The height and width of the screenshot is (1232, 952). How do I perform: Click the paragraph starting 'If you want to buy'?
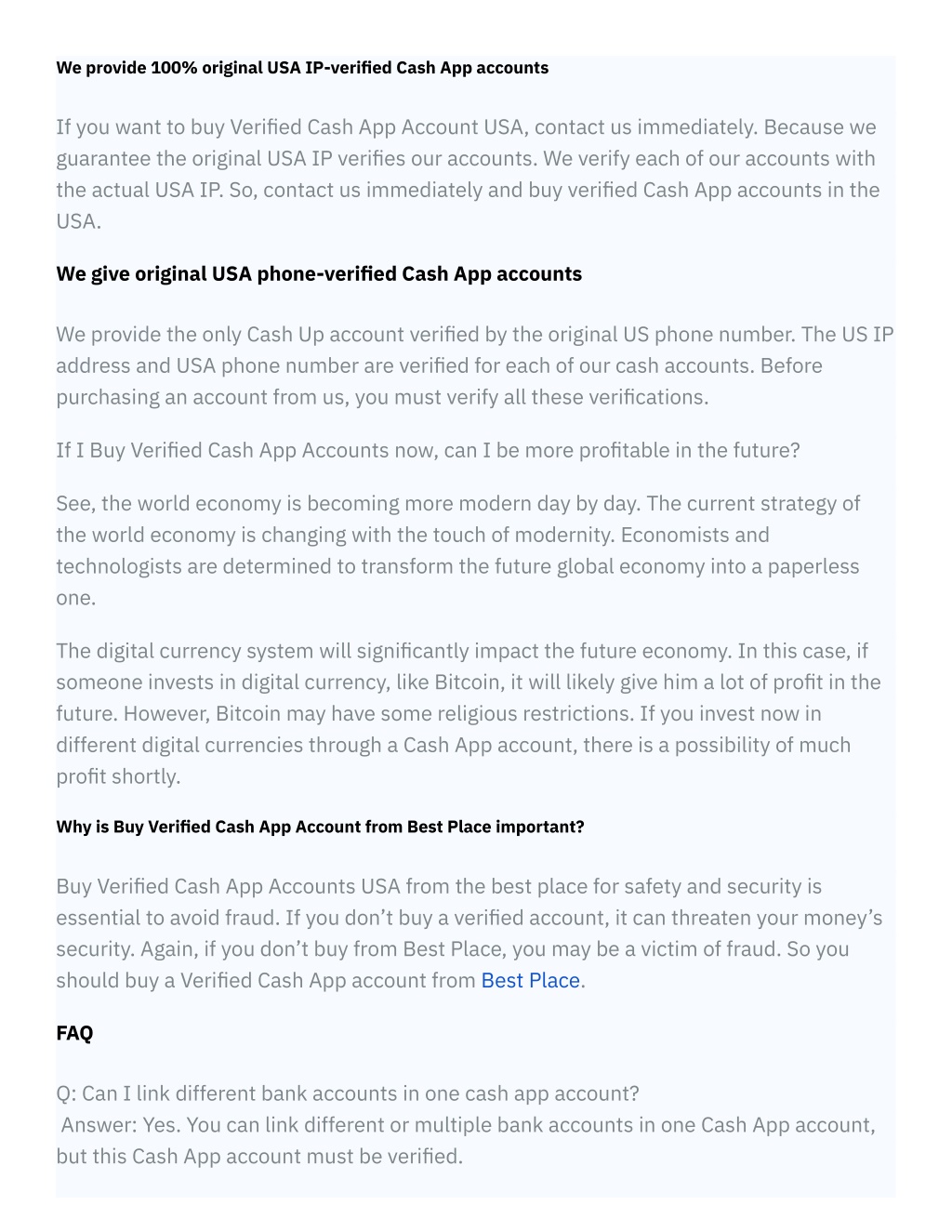[468, 174]
